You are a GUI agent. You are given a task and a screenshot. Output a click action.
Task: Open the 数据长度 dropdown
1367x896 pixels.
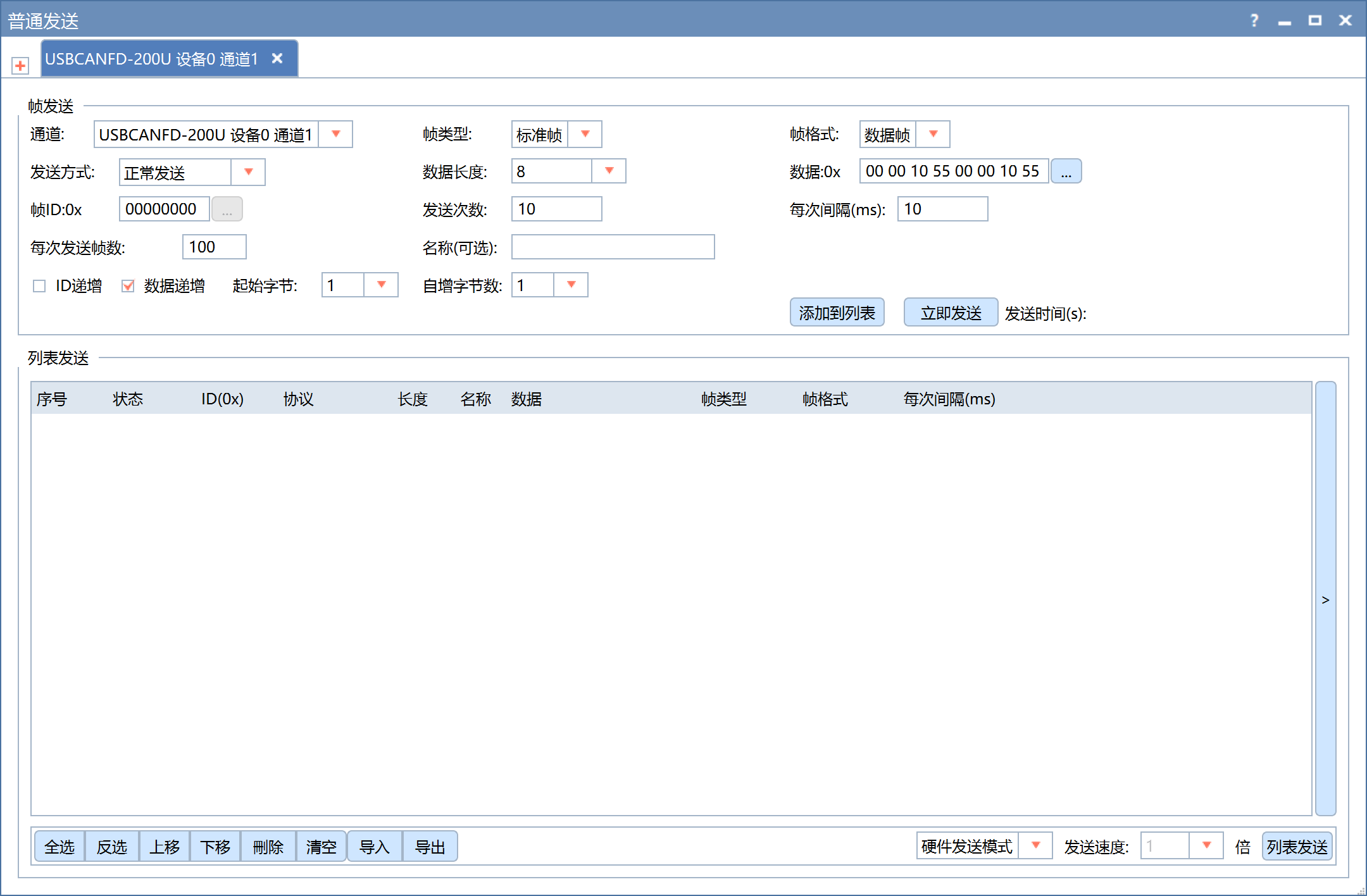(x=609, y=171)
